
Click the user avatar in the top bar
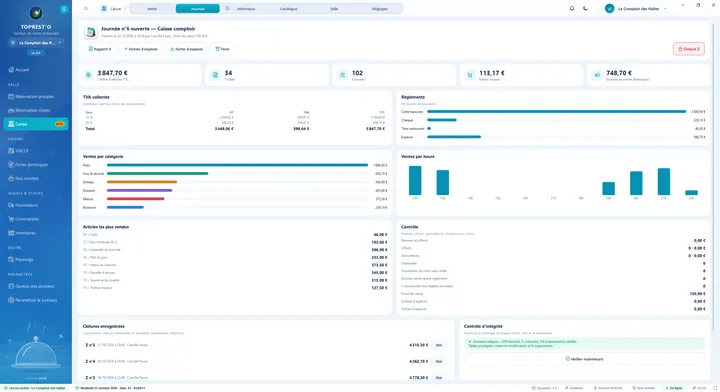[609, 9]
